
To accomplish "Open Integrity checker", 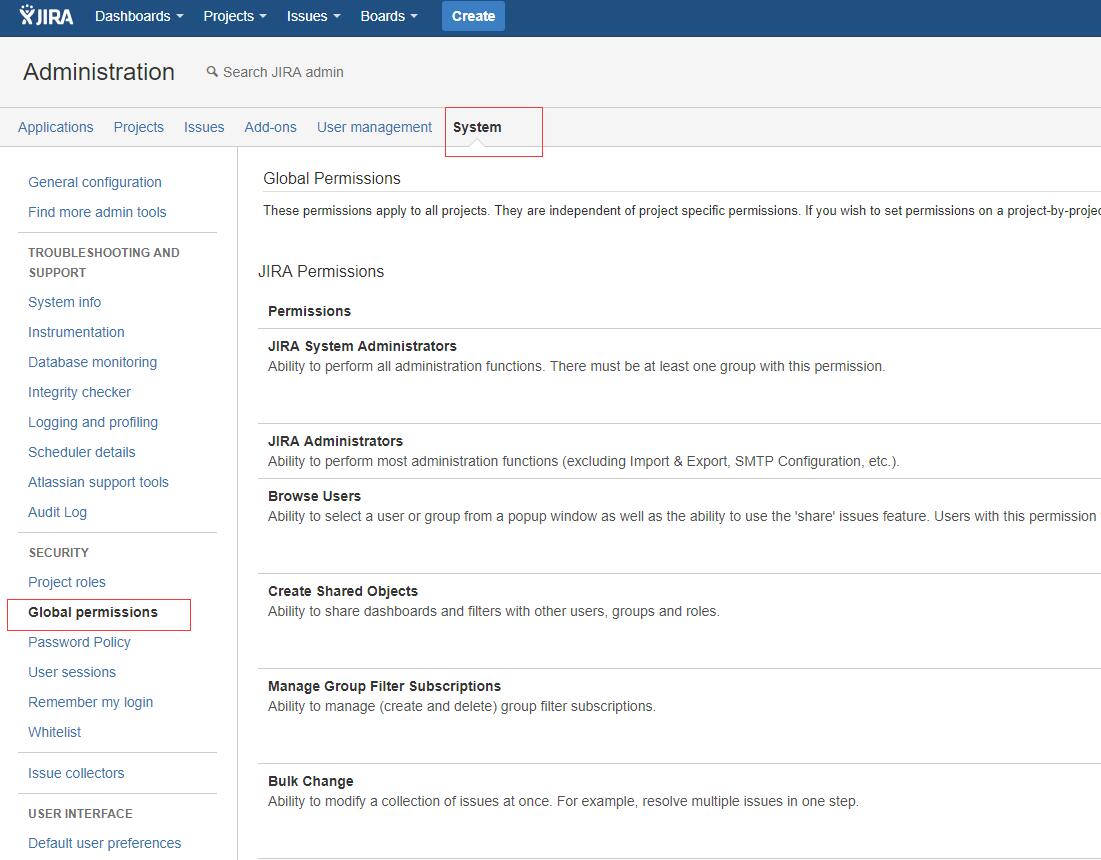I will pos(79,392).
